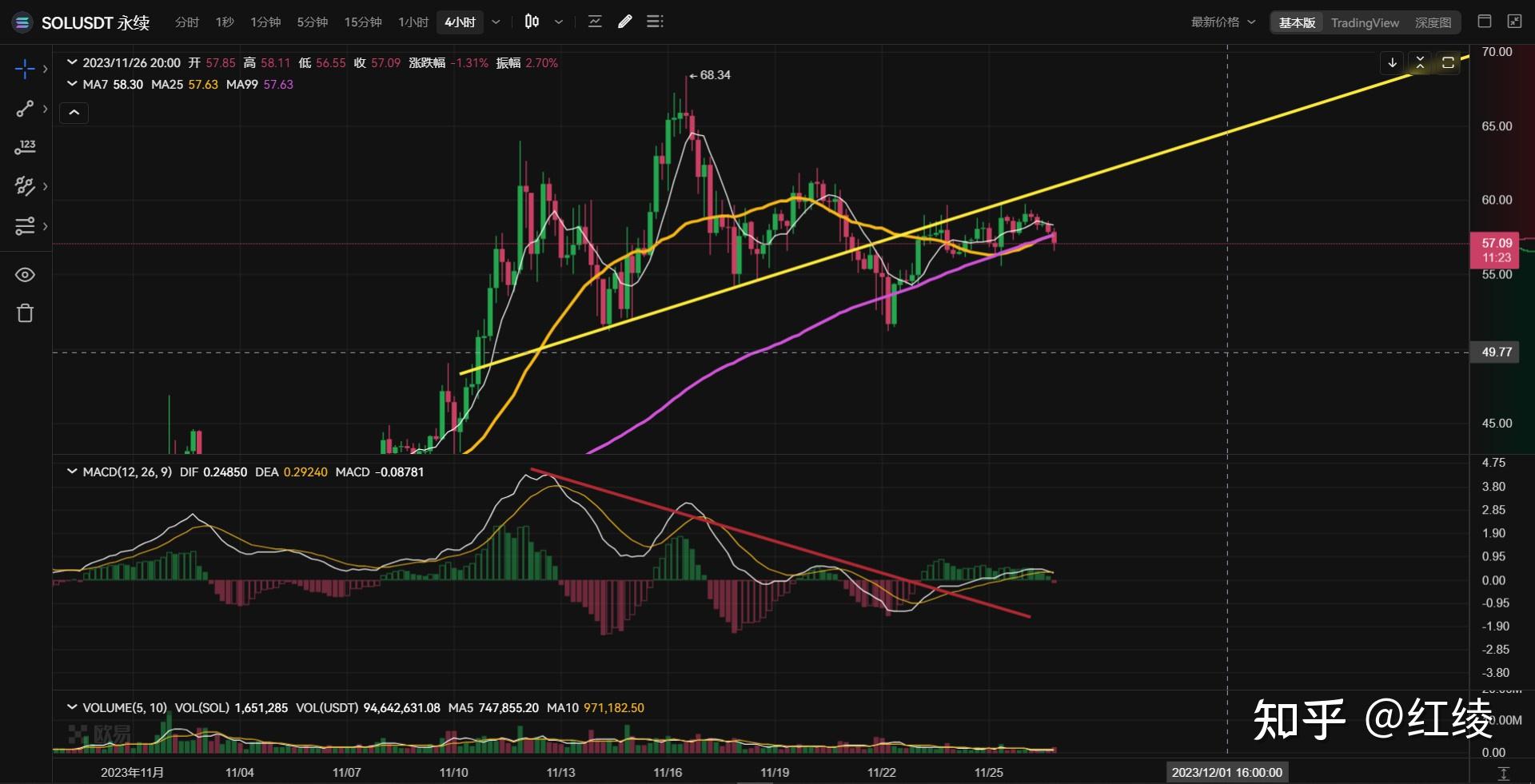Click the 11/22 date on time axis
The height and width of the screenshot is (784, 1535).
[882, 772]
